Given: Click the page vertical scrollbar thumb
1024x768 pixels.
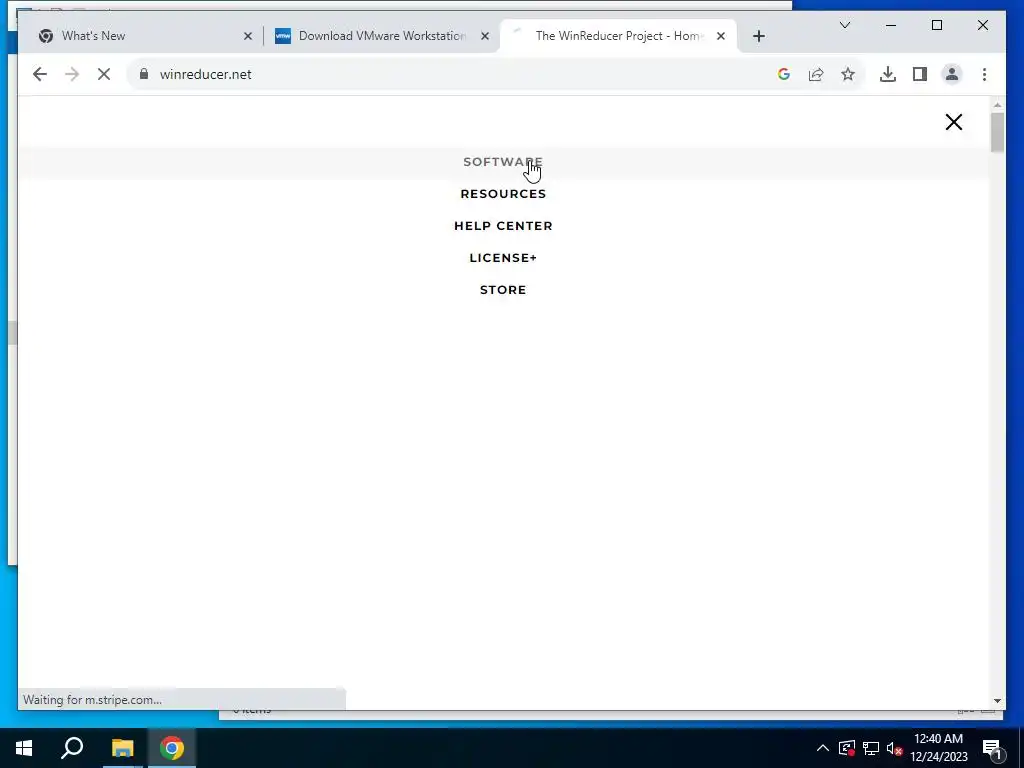Looking at the screenshot, I should 997,132.
